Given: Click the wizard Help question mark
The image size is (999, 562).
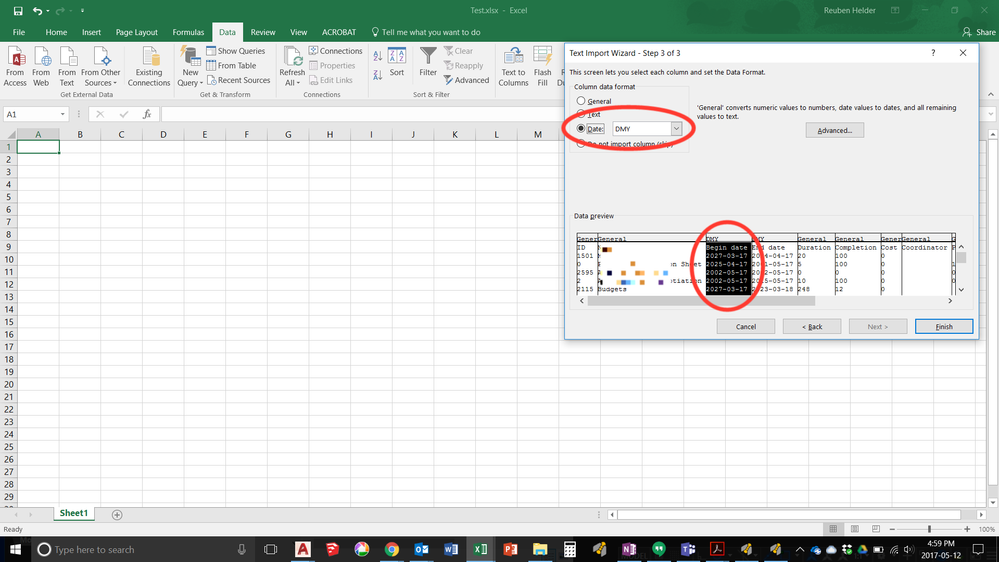Looking at the screenshot, I should coord(933,53).
